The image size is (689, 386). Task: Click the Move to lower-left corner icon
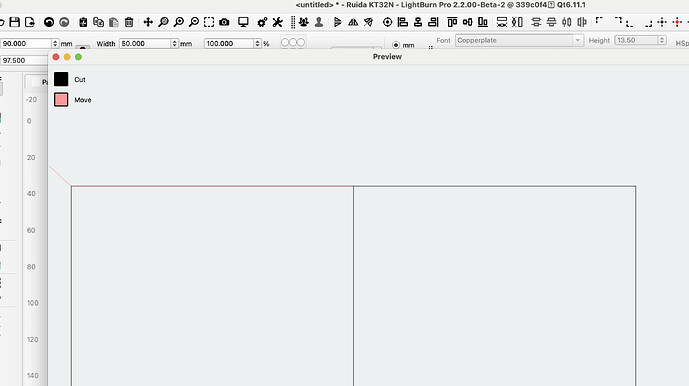point(630,24)
